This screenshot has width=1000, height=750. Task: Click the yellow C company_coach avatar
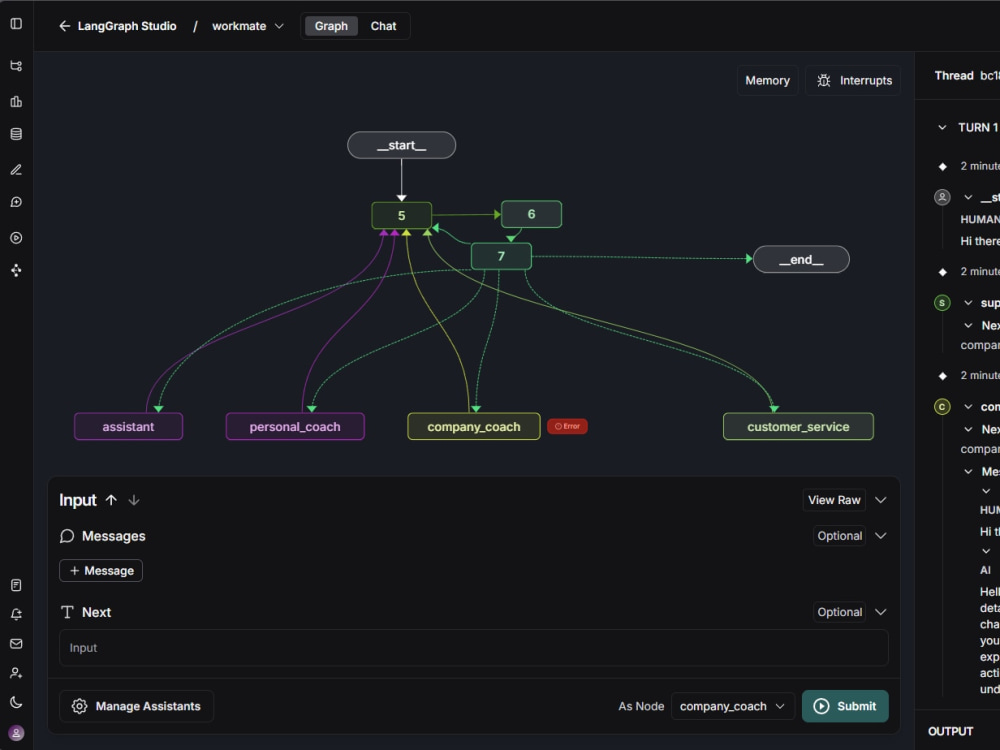coord(942,407)
